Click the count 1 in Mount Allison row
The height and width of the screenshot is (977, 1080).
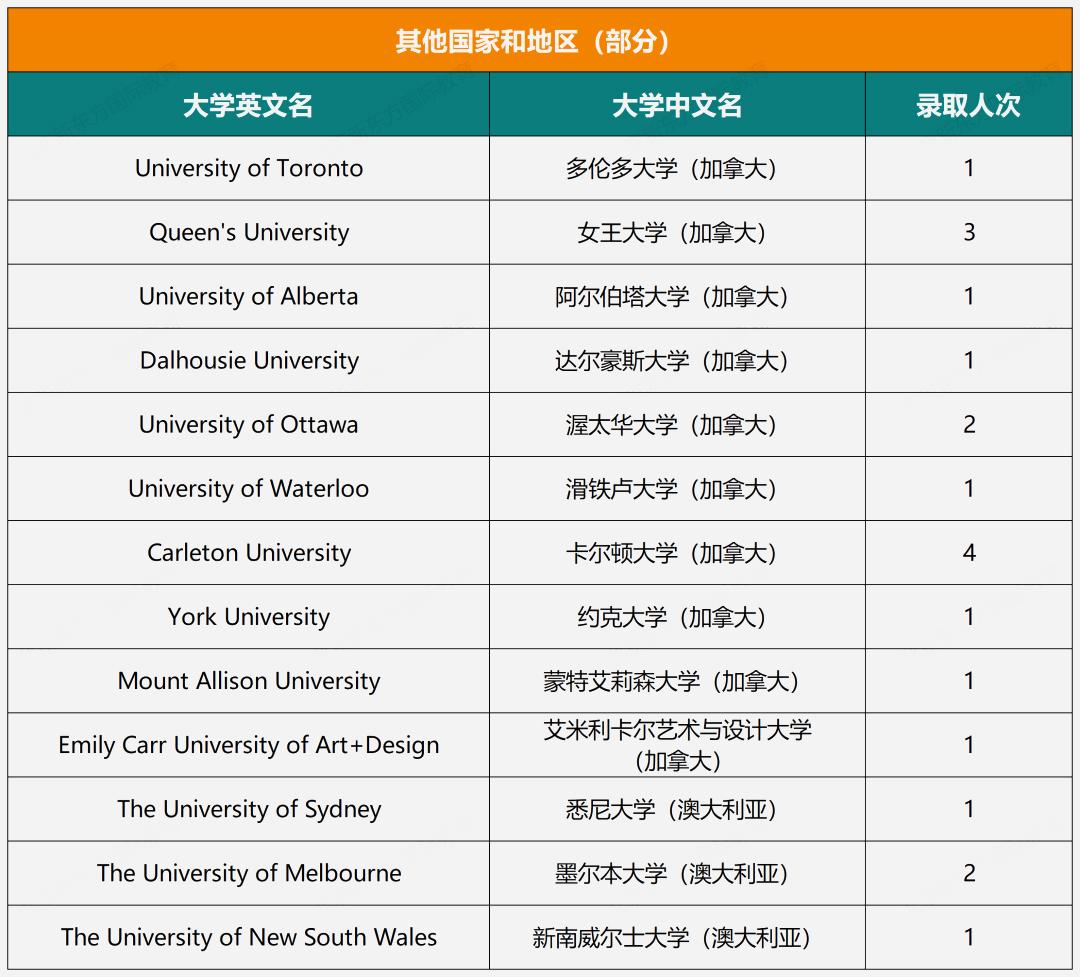pos(969,681)
